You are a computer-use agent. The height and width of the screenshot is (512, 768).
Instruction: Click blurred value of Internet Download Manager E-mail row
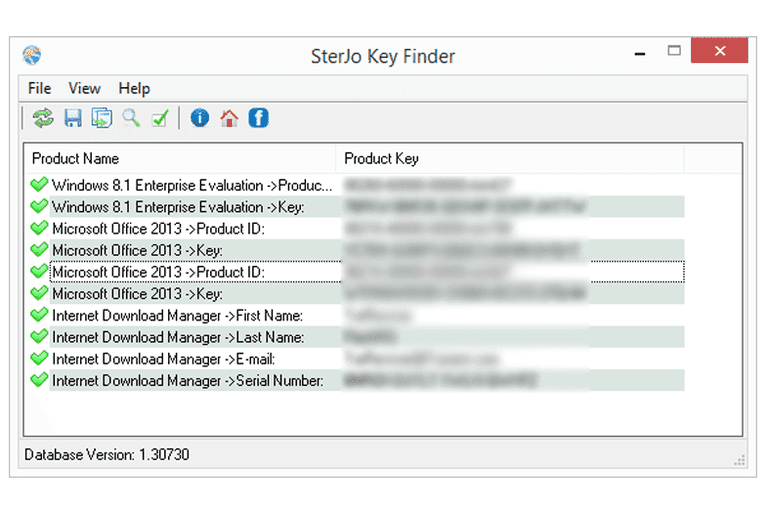(421, 359)
